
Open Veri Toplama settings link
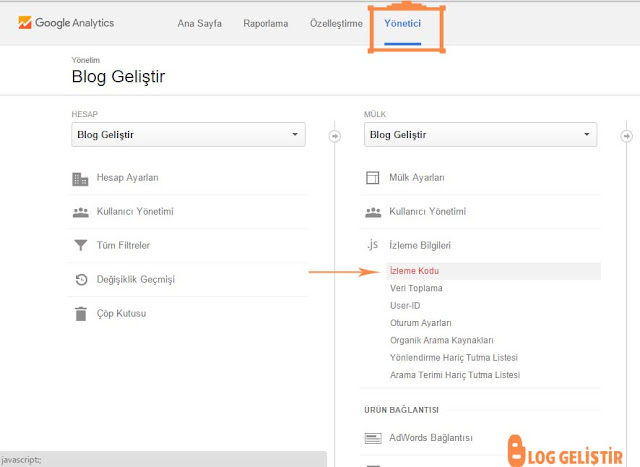[416, 288]
